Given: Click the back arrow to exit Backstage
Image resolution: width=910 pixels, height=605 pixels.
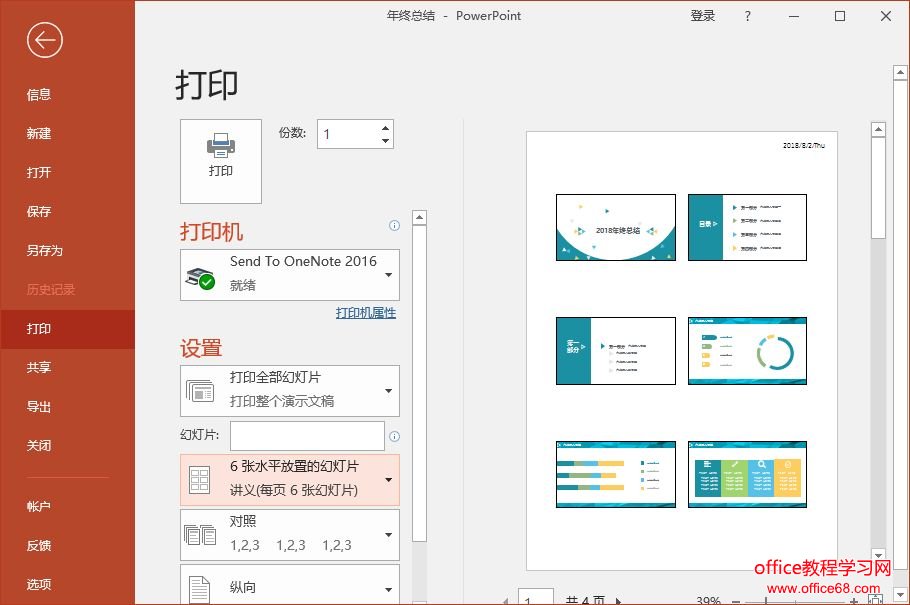Looking at the screenshot, I should coord(45,40).
